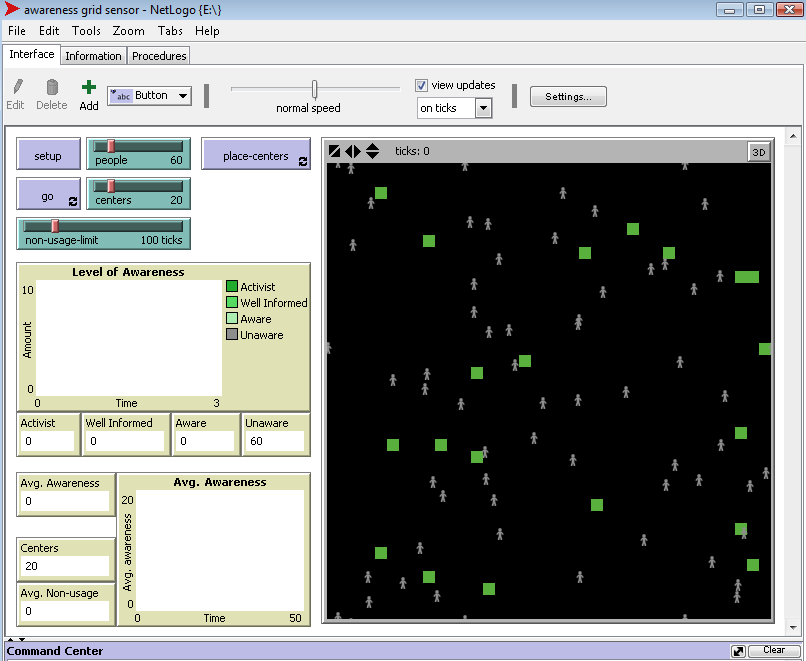Click the Edit pencil icon in toolbar
This screenshot has width=806, height=661.
click(x=15, y=88)
